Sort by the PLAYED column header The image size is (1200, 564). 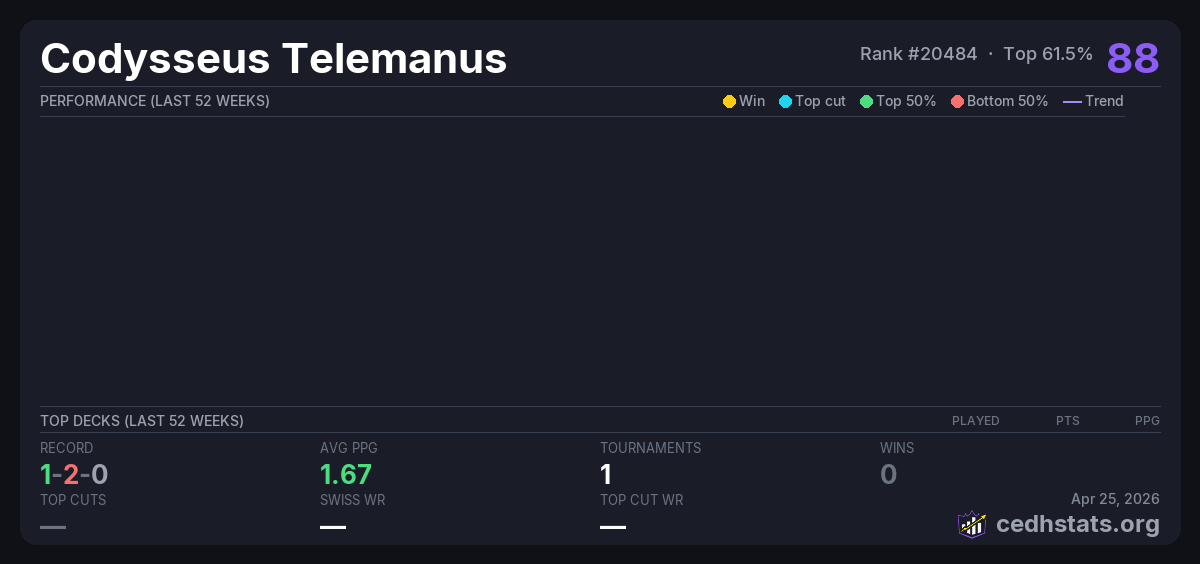(x=975, y=421)
